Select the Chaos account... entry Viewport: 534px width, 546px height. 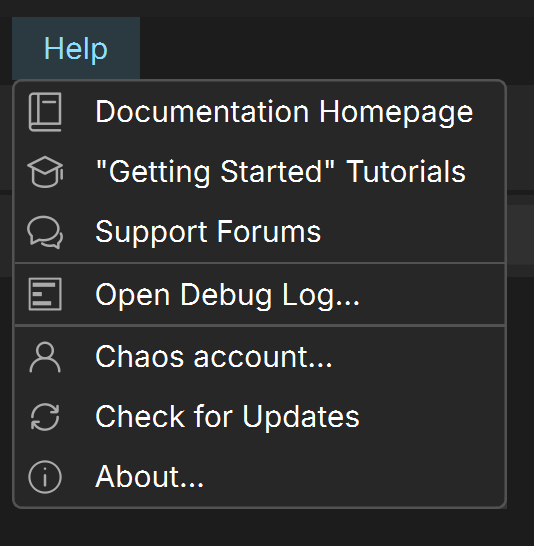click(x=260, y=357)
